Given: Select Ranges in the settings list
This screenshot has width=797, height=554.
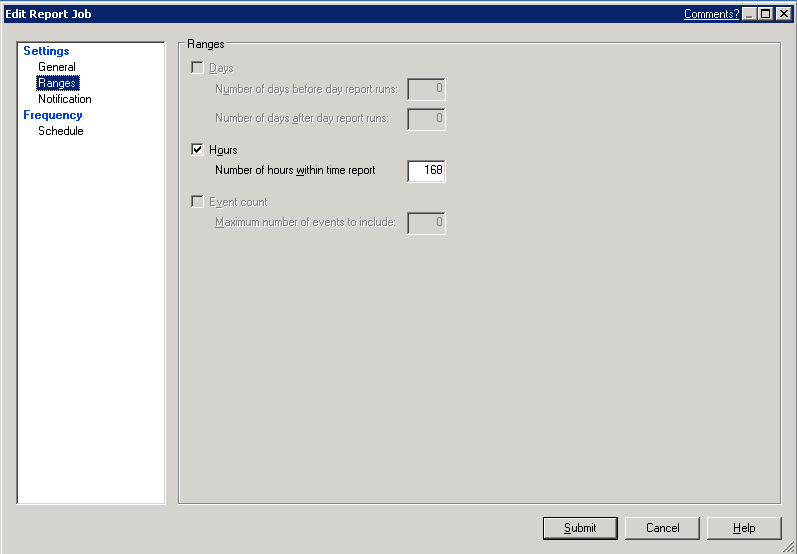Looking at the screenshot, I should point(57,83).
